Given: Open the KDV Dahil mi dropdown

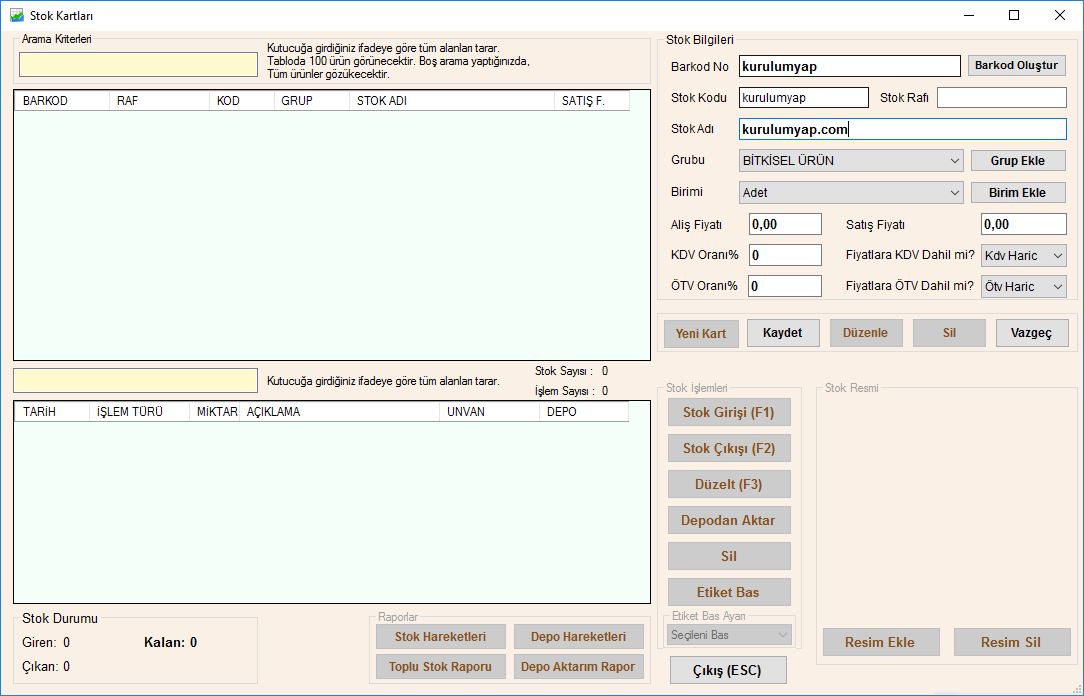Looking at the screenshot, I should [x=1024, y=256].
